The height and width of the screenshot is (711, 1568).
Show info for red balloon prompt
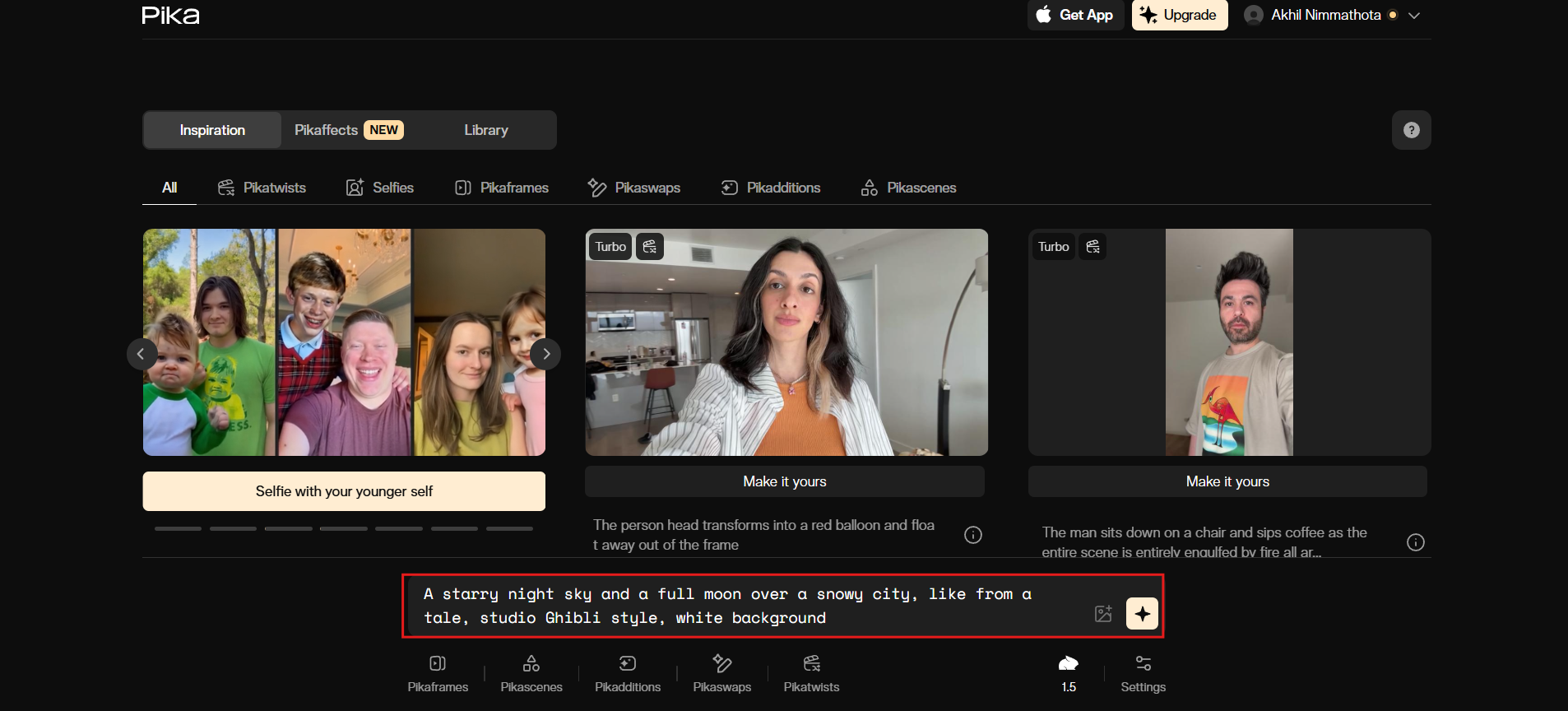(973, 535)
